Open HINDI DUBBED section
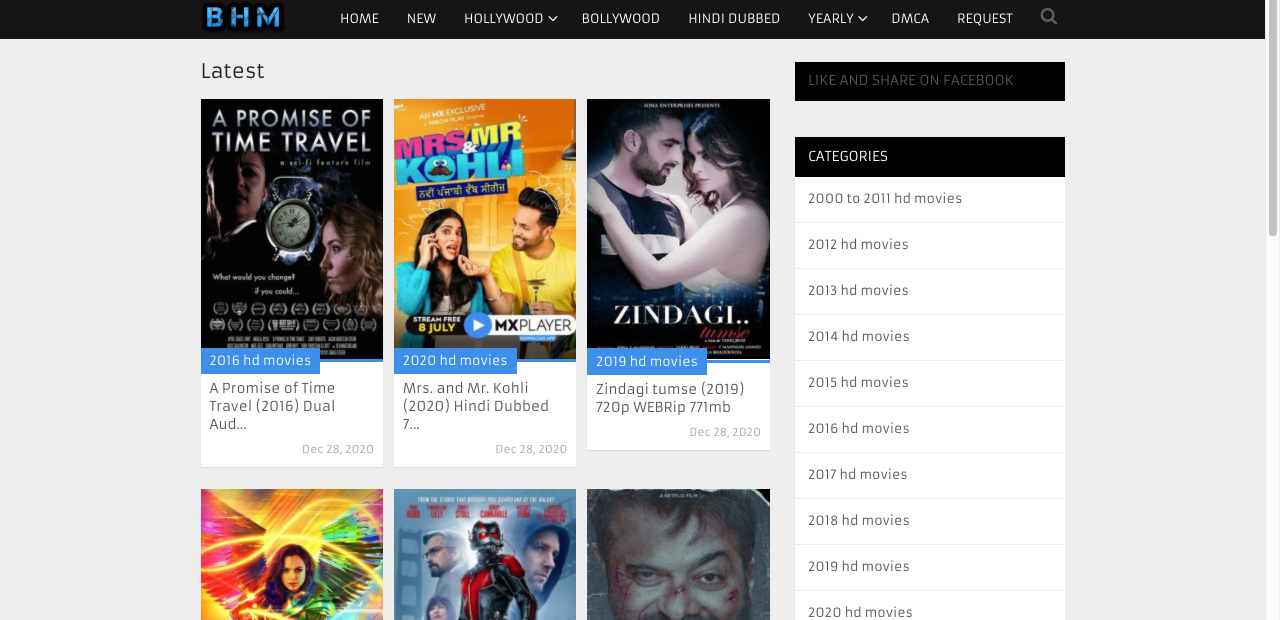 (x=734, y=19)
